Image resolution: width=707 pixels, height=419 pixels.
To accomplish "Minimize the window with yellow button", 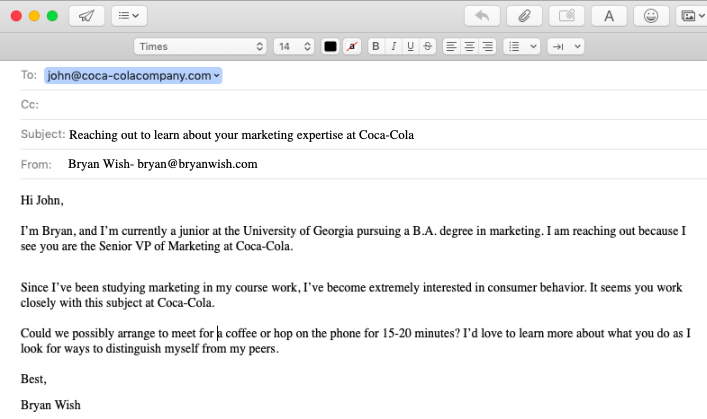I will (34, 16).
